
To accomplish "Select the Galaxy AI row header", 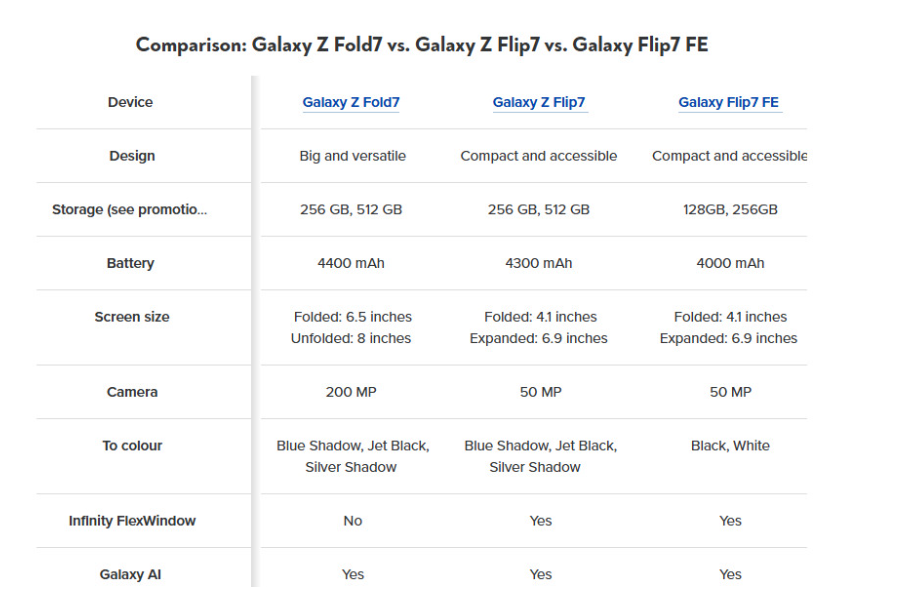I will [x=130, y=575].
